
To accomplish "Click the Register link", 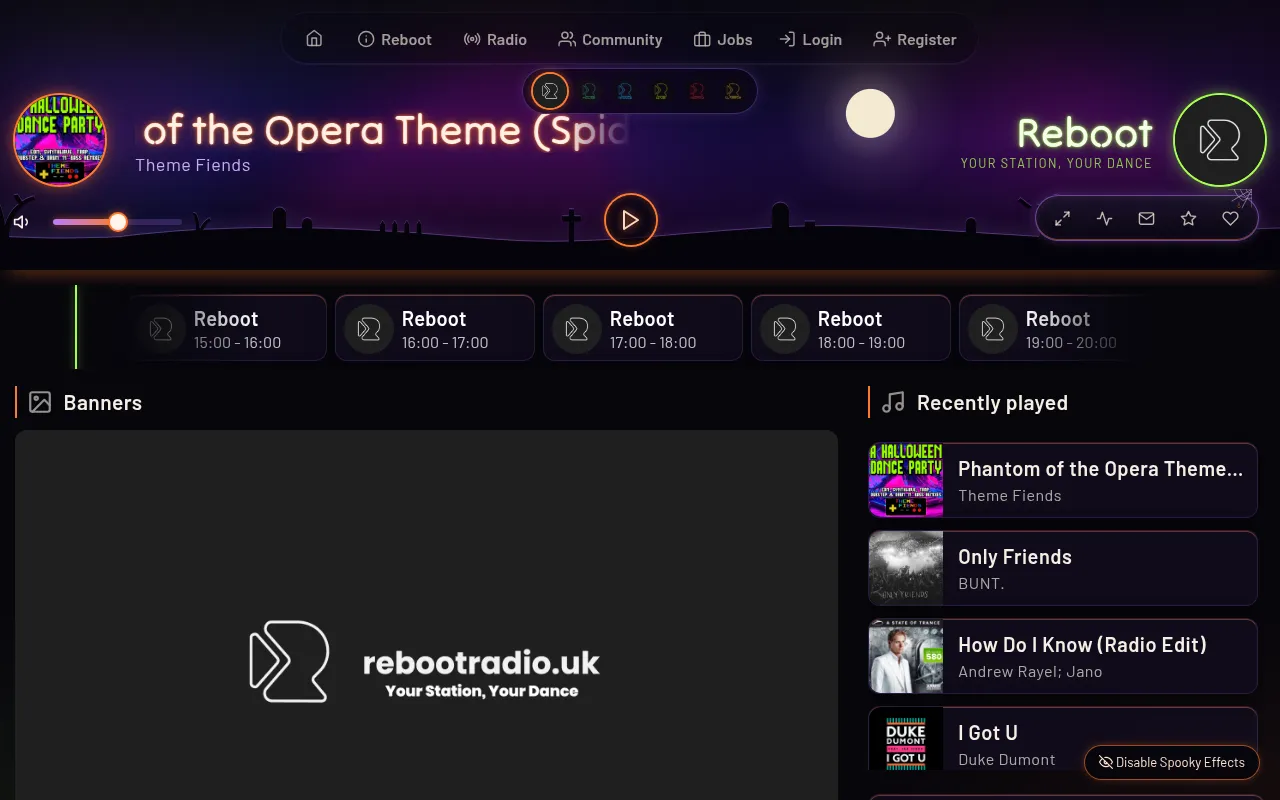I will point(915,39).
